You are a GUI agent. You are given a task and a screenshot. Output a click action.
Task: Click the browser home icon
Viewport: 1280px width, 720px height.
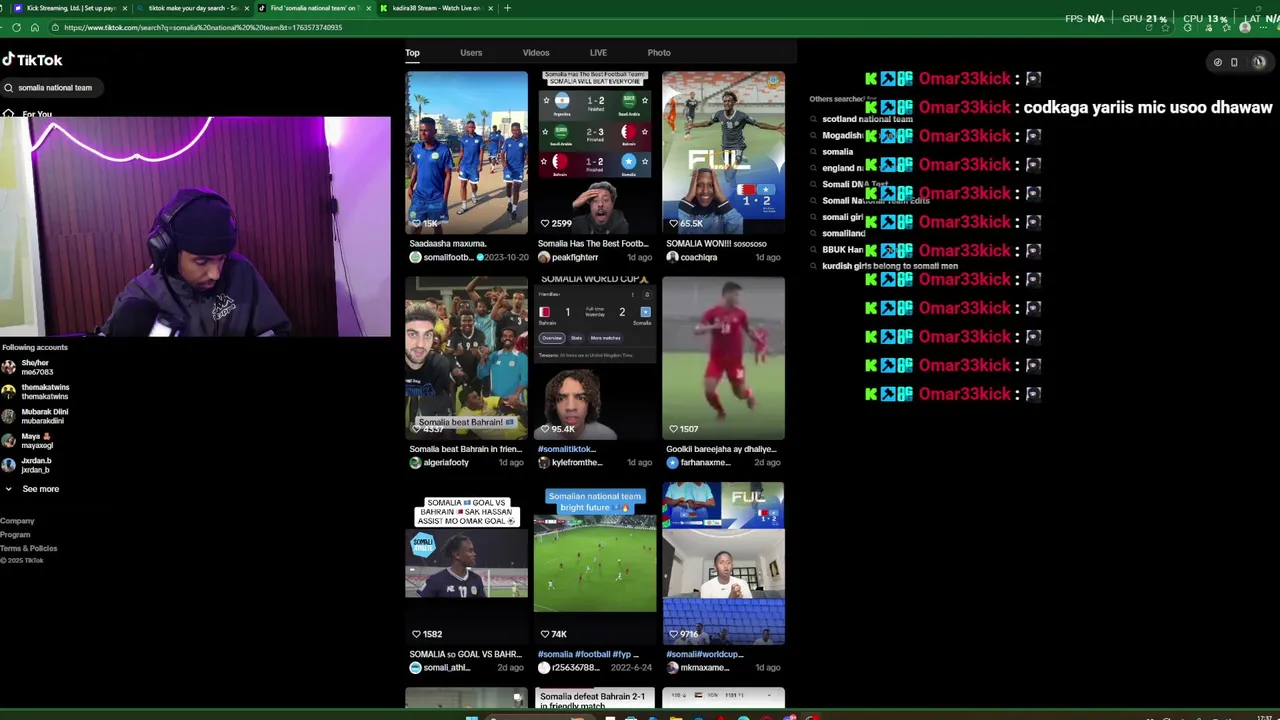click(x=34, y=28)
